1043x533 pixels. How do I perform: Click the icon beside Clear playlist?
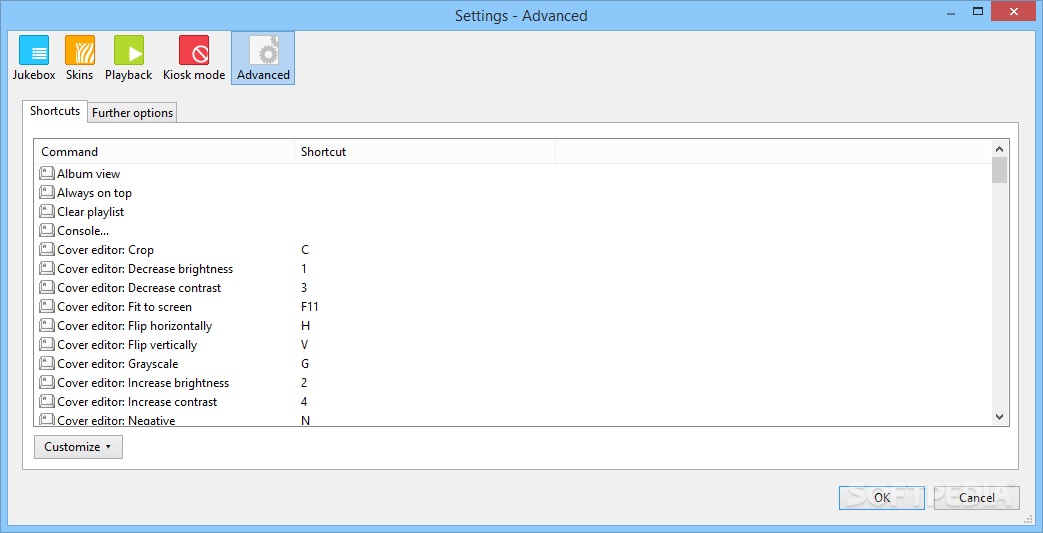[x=47, y=211]
